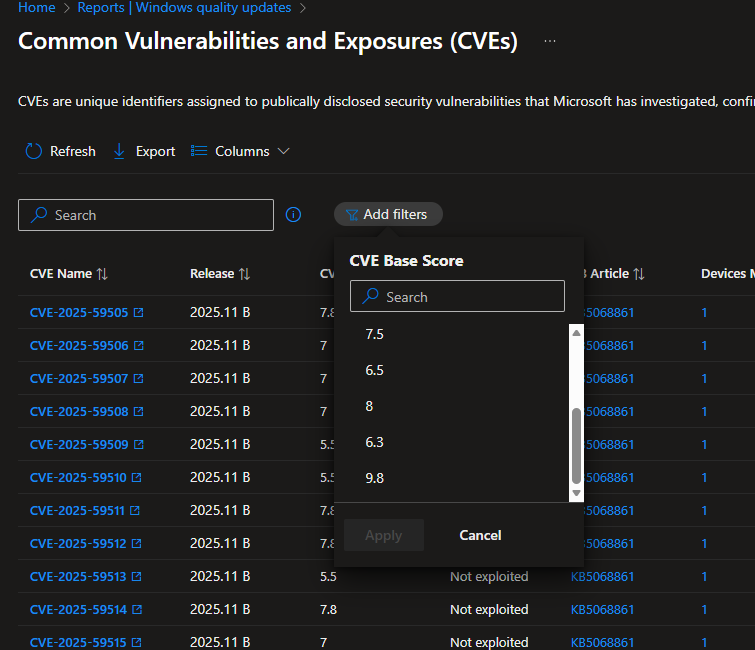Select the 7.5 base score option
This screenshot has height=650, width=755.
[375, 334]
